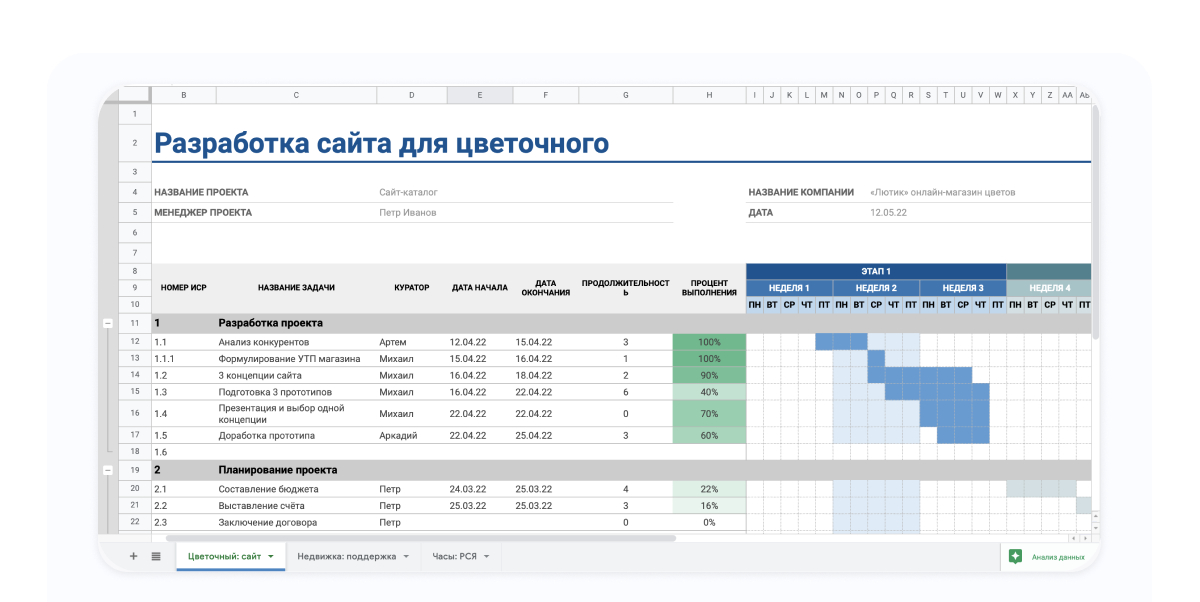Viewport: 1200px width, 602px height.
Task: Select the curator cell Аркадий
Action: pyautogui.click(x=411, y=436)
